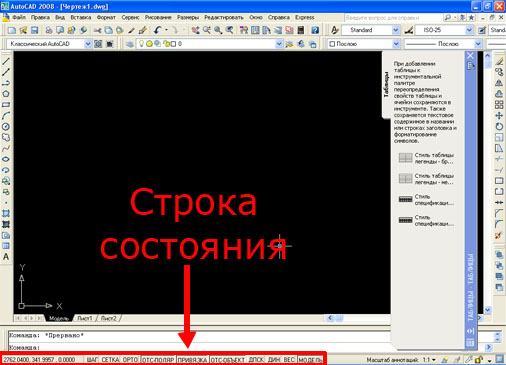Select the Multiline Text 'A' tool
Image resolution: width=506 pixels, height=365 pixels.
(x=6, y=257)
